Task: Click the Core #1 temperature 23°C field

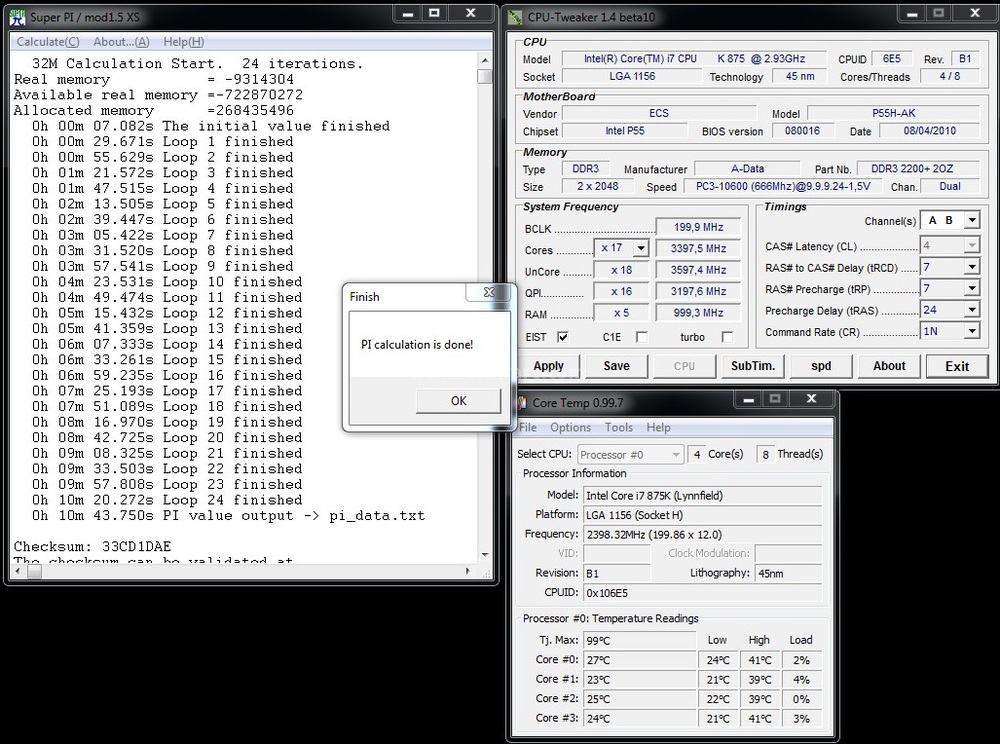Action: pyautogui.click(x=640, y=680)
